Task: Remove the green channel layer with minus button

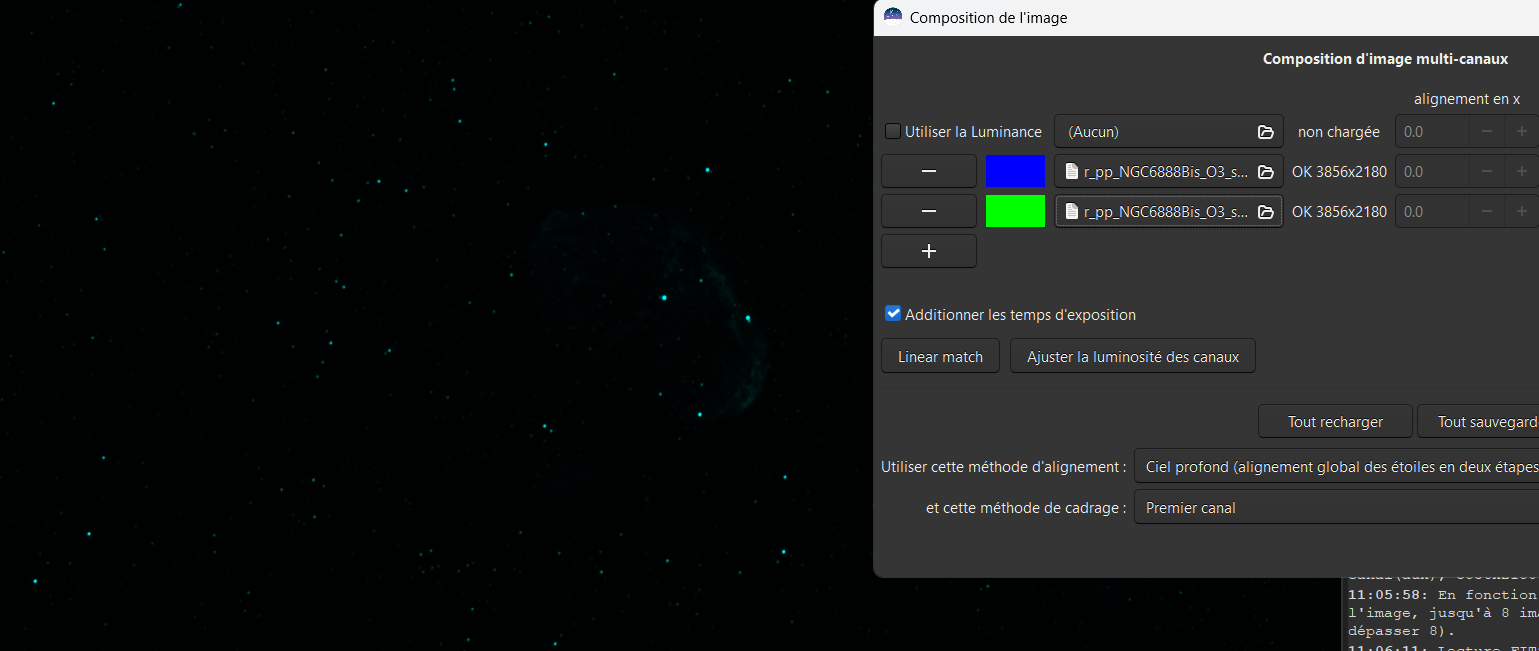Action: [928, 212]
